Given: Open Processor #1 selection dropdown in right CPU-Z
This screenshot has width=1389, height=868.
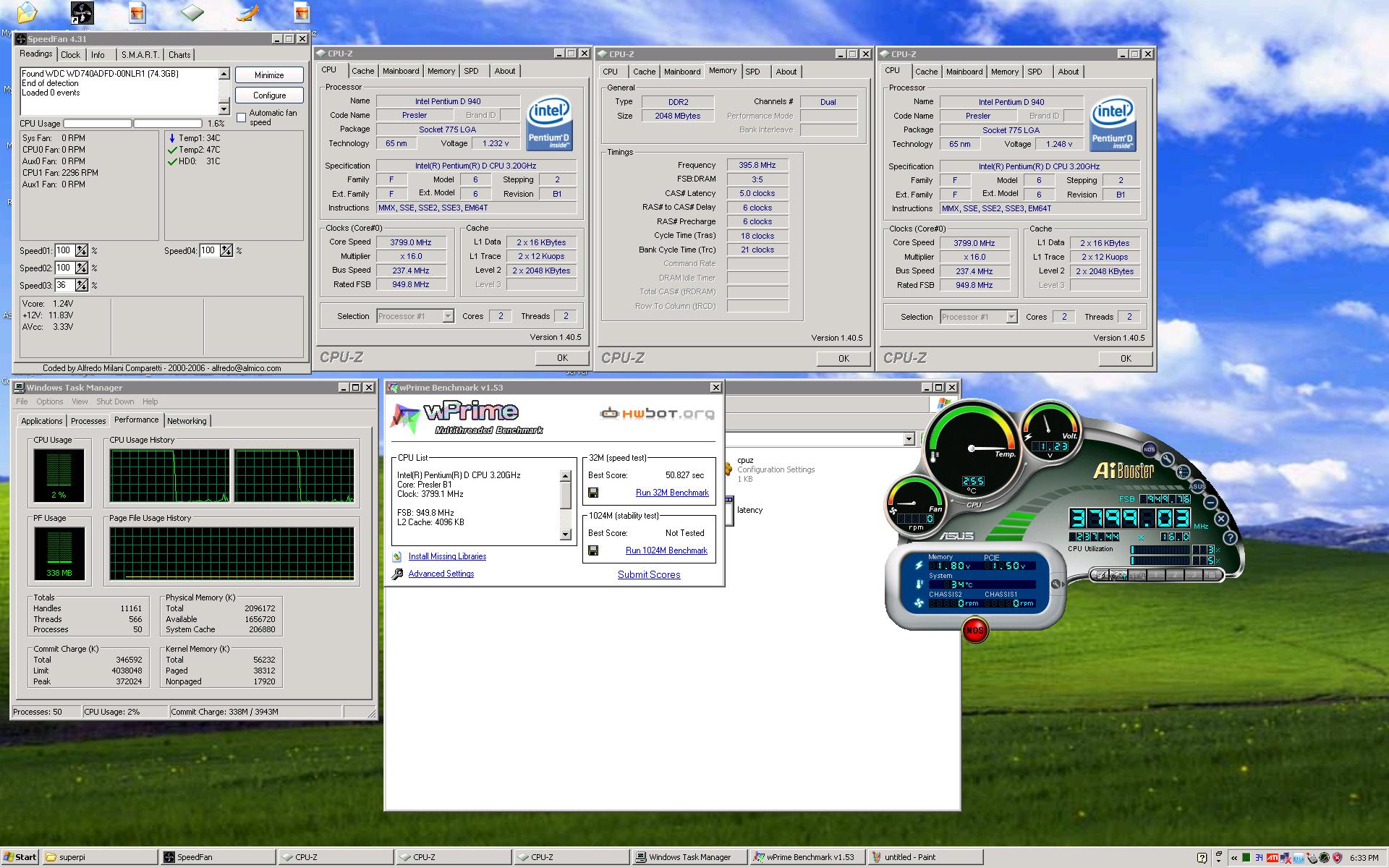Looking at the screenshot, I should [x=1011, y=317].
